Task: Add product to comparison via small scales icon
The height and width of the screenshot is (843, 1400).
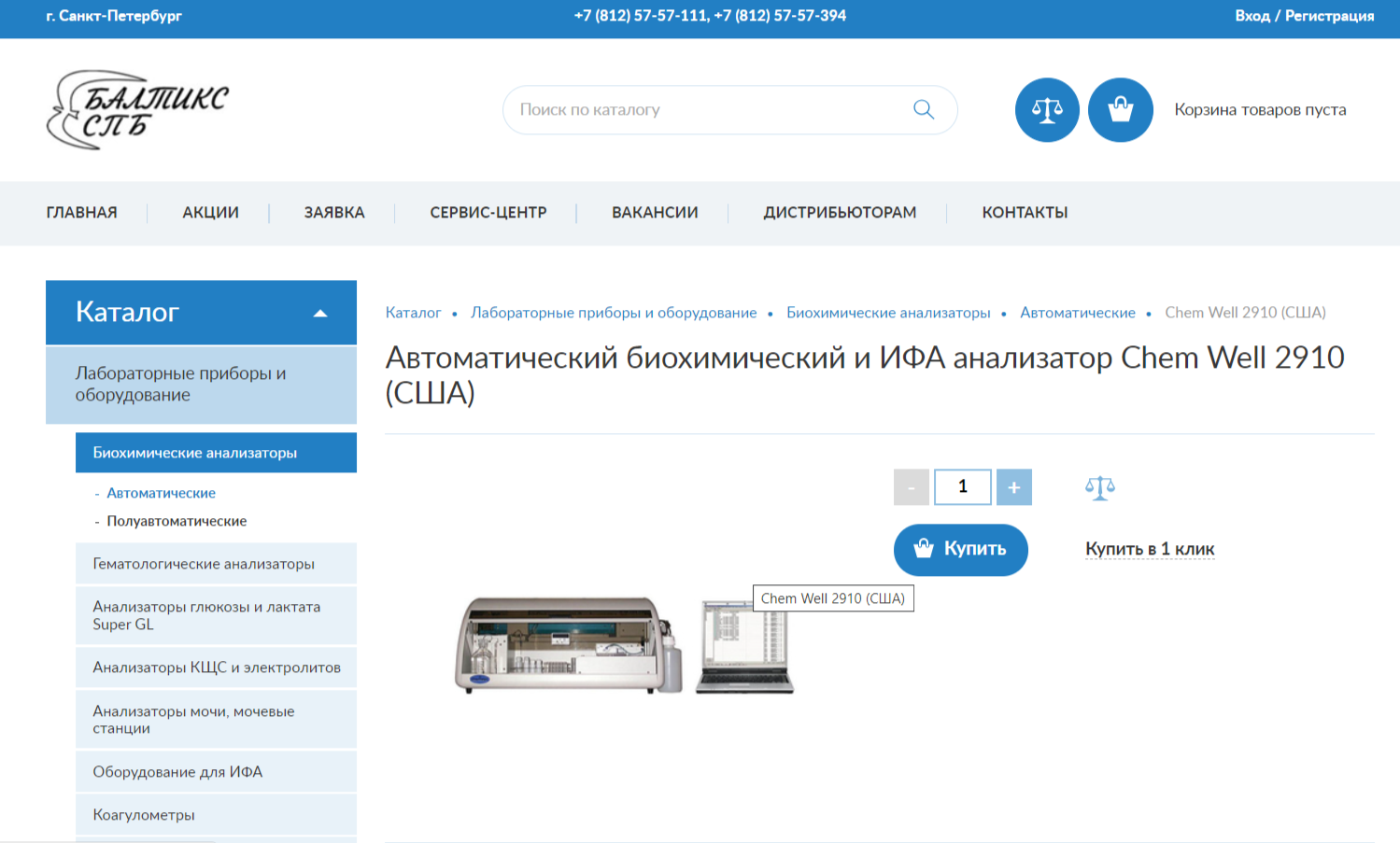Action: click(1100, 487)
